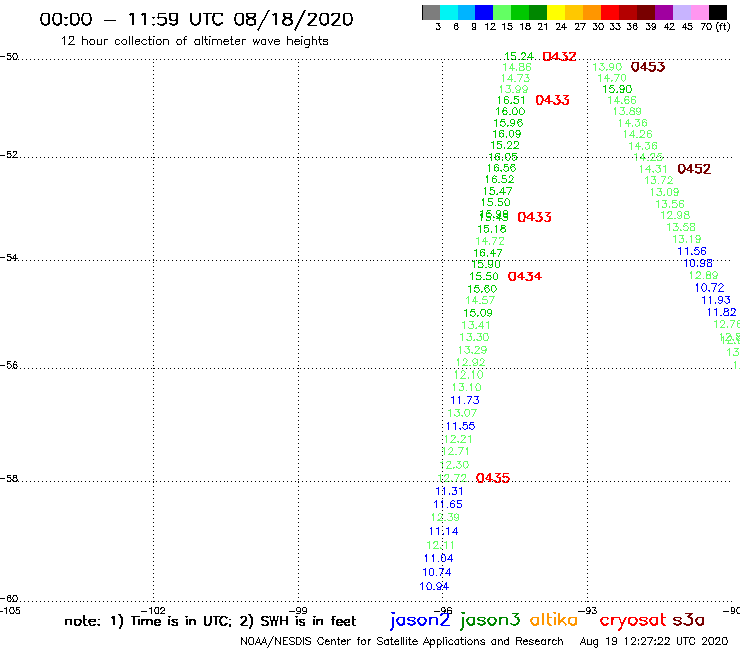Click the title date text 08/18/2020
740x650 pixels.
tap(293, 20)
